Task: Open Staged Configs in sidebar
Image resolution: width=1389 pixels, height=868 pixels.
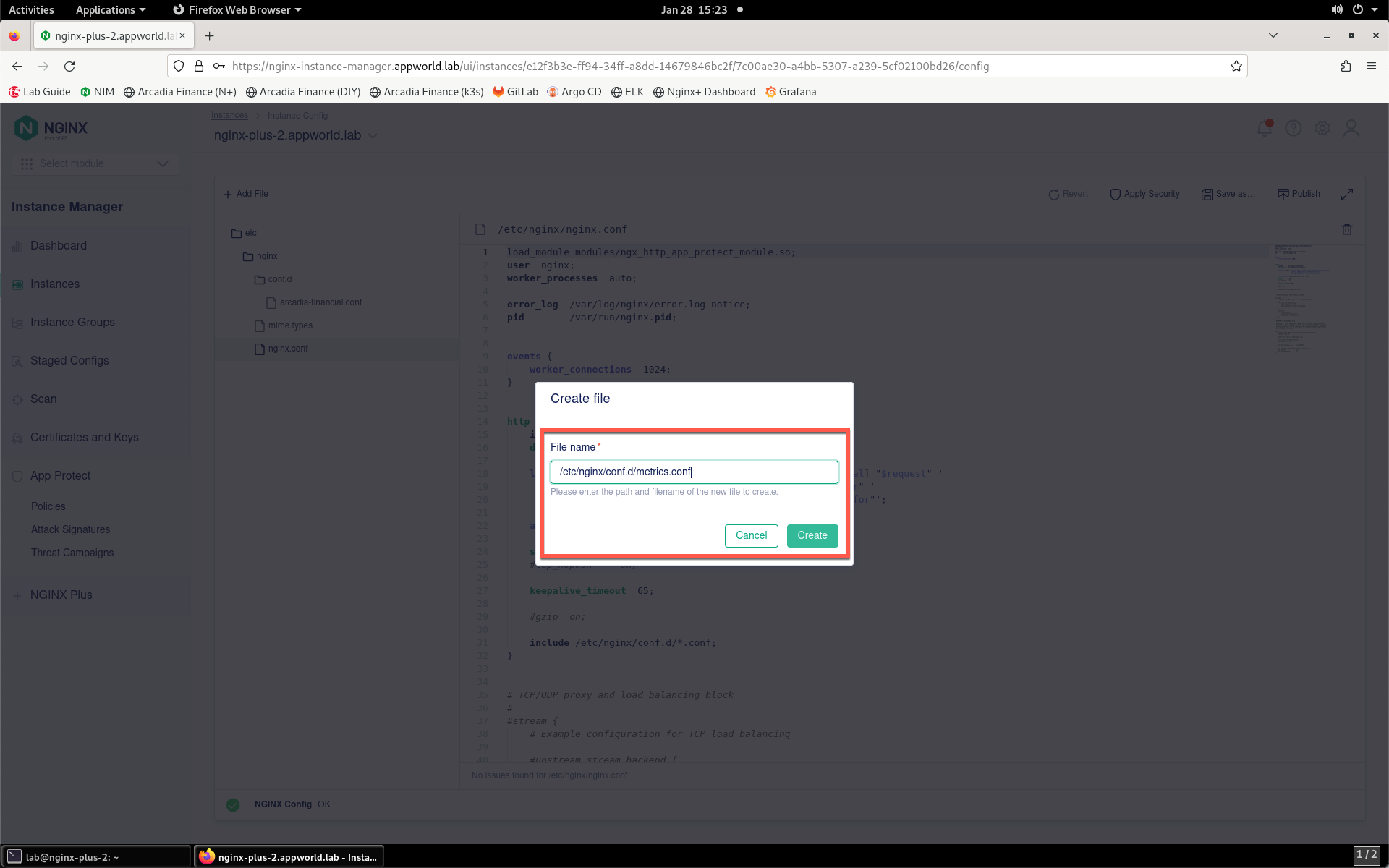Action: coord(69,360)
